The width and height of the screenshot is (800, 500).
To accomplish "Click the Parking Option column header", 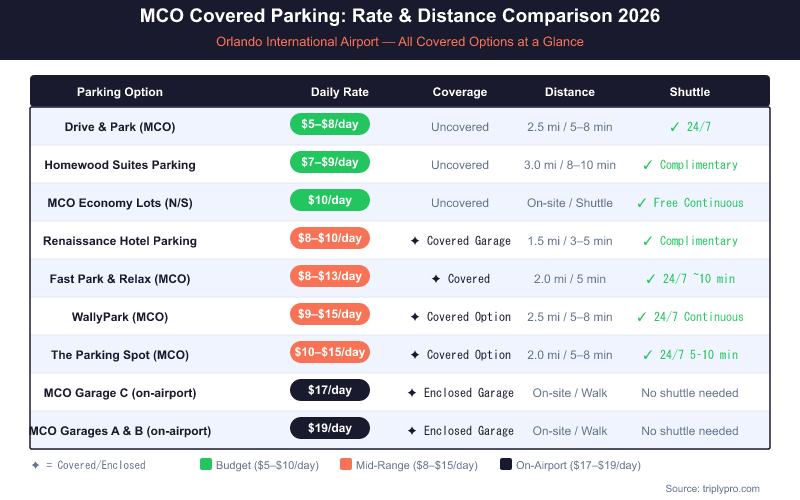I will (120, 92).
